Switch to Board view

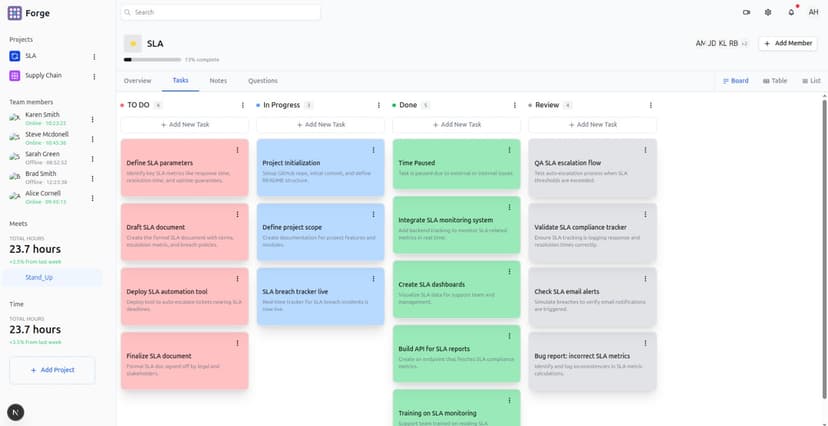pos(735,81)
